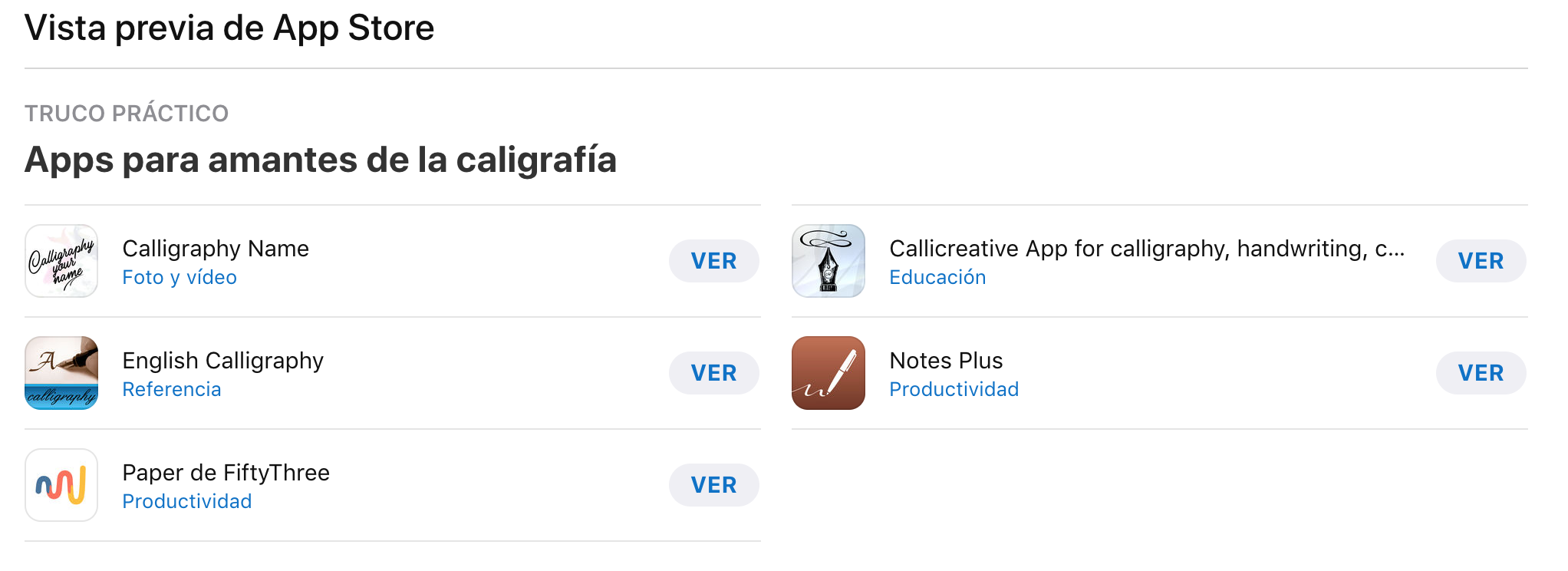Select the Referencia category link
Screen dimensions: 1568x571
tap(172, 389)
